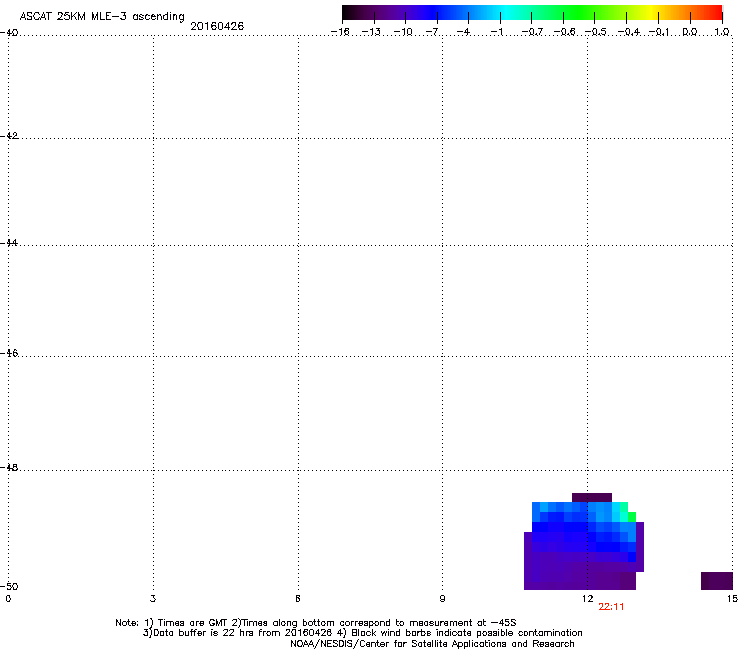Click the red 22:11 time label
740x650 pixels.
click(611, 607)
